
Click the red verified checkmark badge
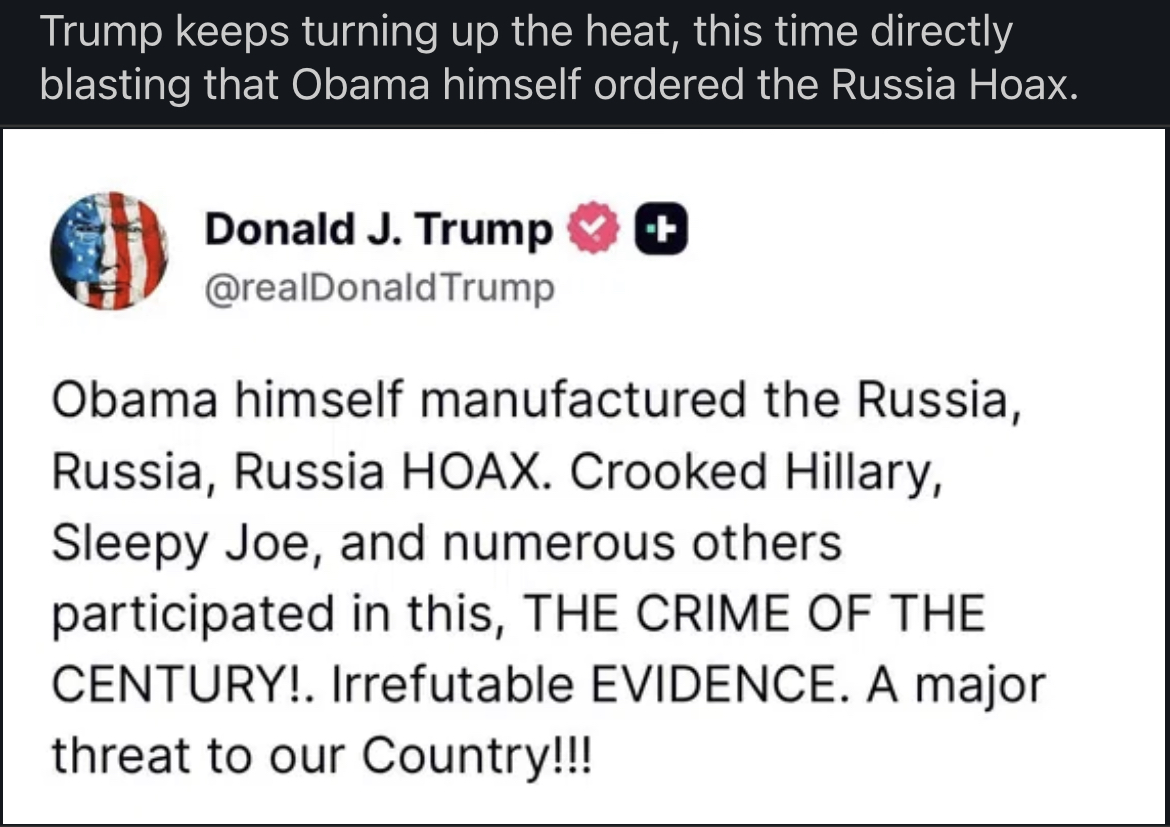point(593,230)
